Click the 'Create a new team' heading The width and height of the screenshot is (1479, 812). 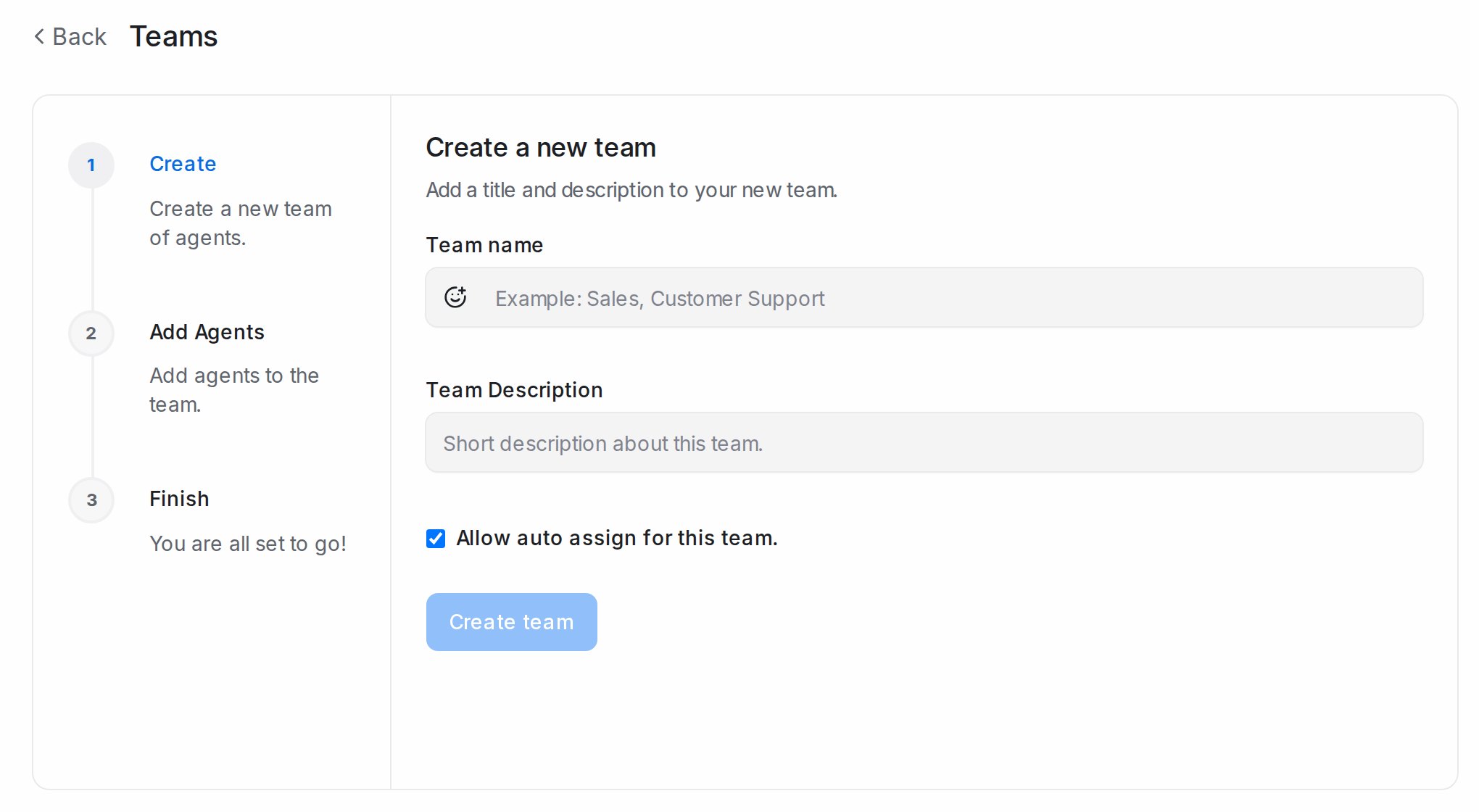[541, 147]
